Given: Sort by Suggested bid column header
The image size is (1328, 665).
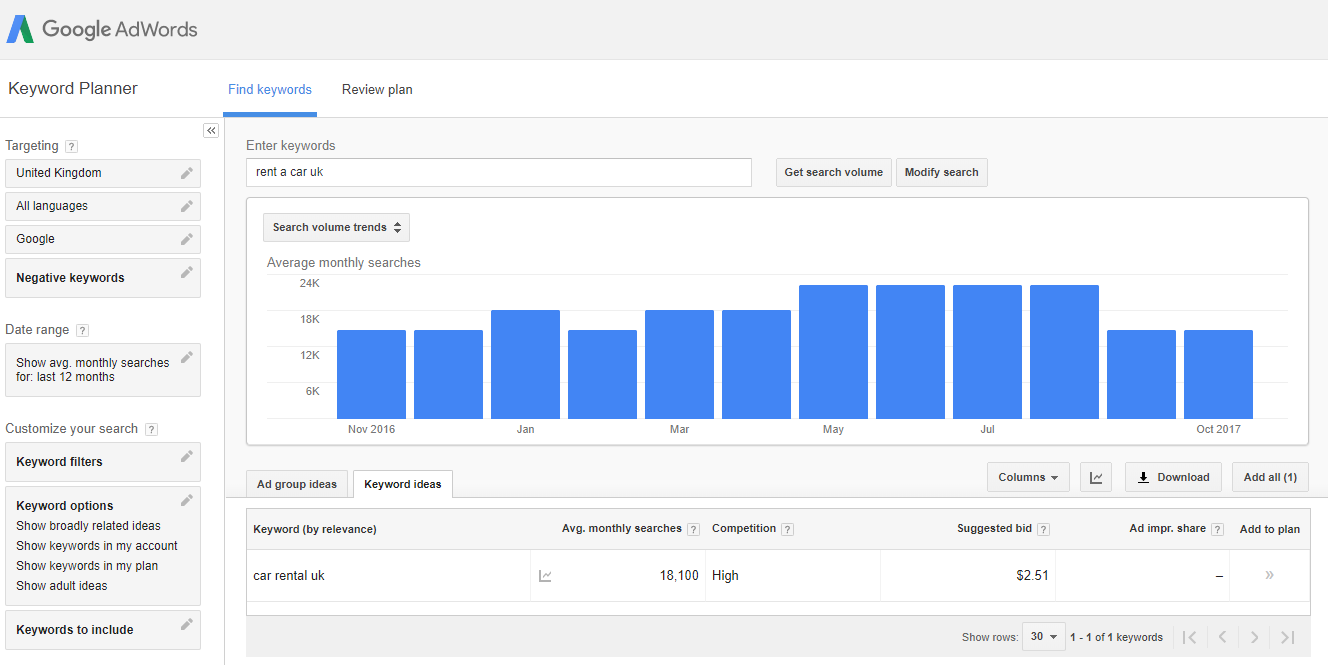Looking at the screenshot, I should coord(994,528).
